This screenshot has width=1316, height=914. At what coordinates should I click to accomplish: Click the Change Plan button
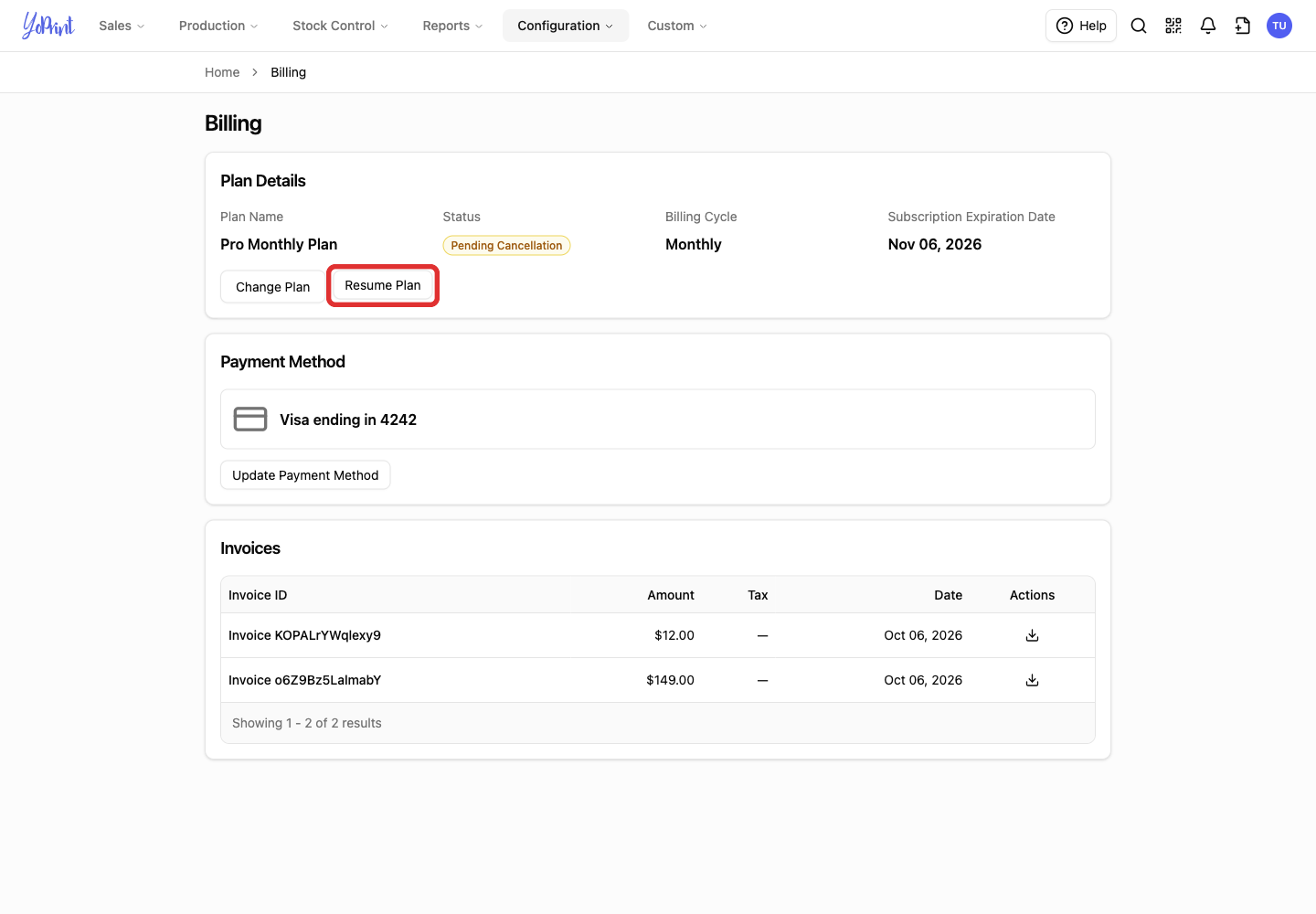tap(272, 287)
